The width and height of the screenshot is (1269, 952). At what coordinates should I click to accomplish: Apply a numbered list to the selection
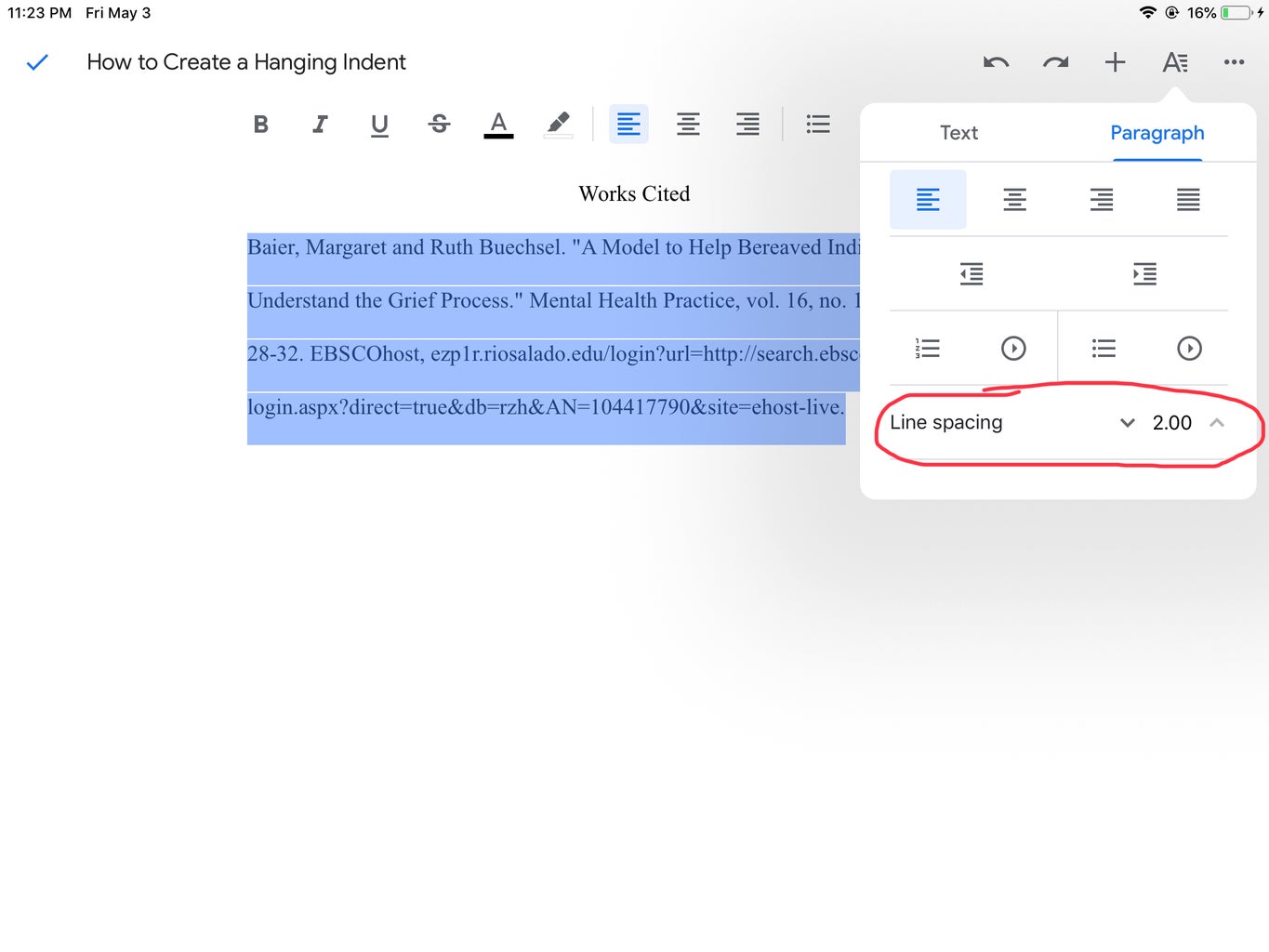pyautogui.click(x=927, y=348)
